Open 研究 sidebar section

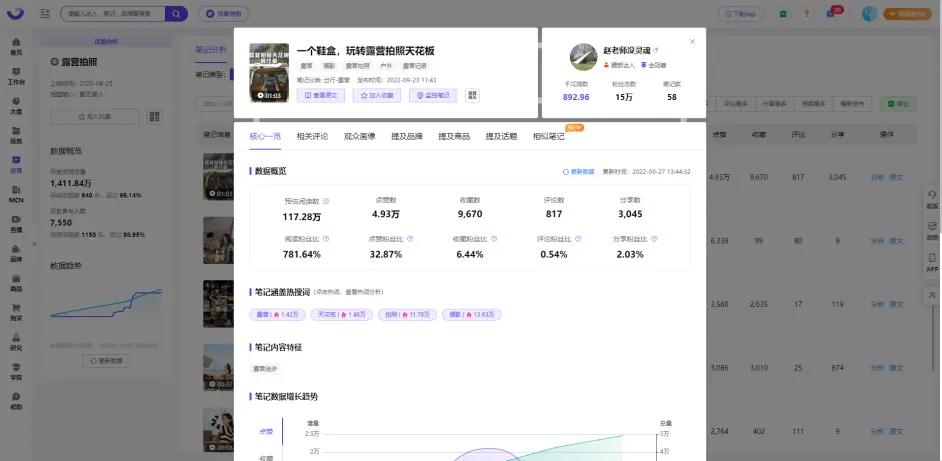(x=16, y=341)
